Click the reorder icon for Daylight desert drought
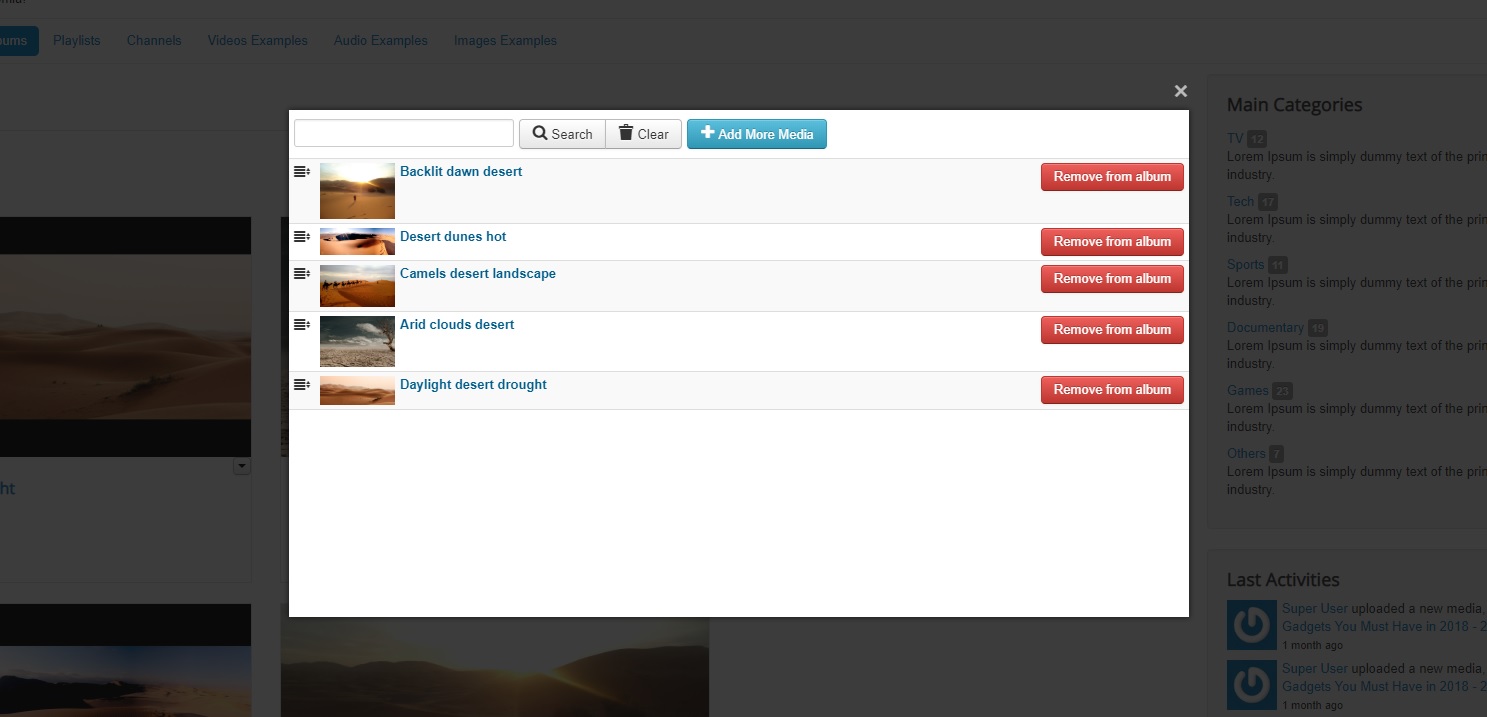The width and height of the screenshot is (1487, 717). (301, 385)
